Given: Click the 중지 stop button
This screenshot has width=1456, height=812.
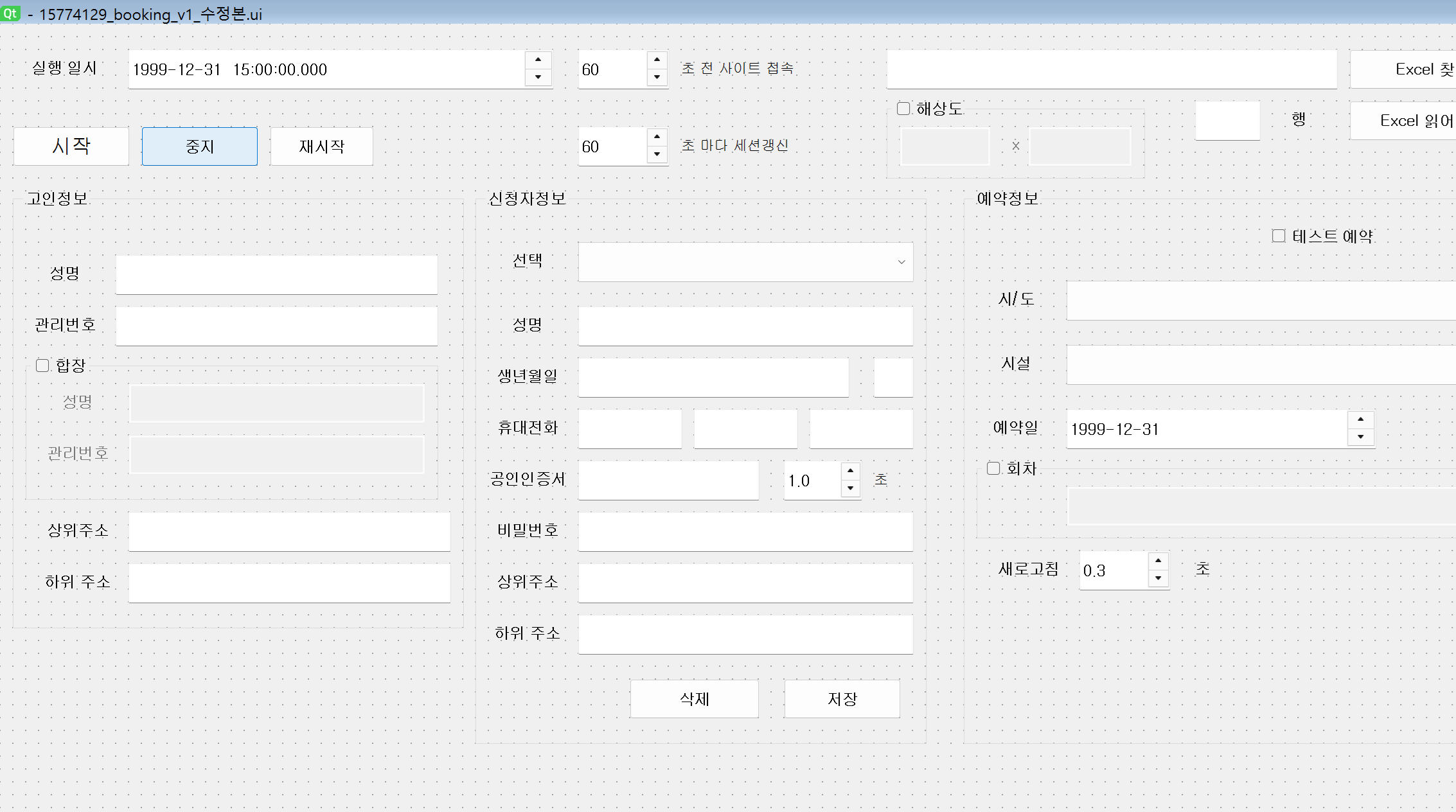Looking at the screenshot, I should (x=200, y=146).
